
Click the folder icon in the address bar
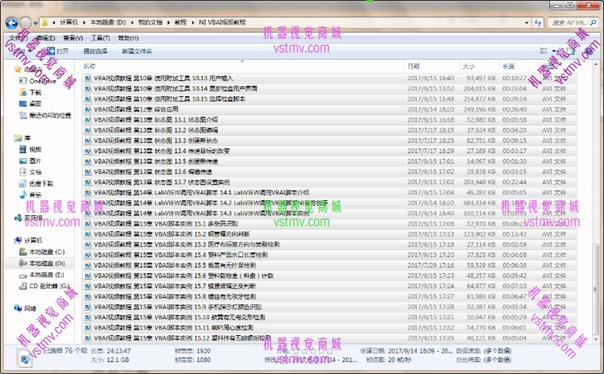click(x=45, y=23)
